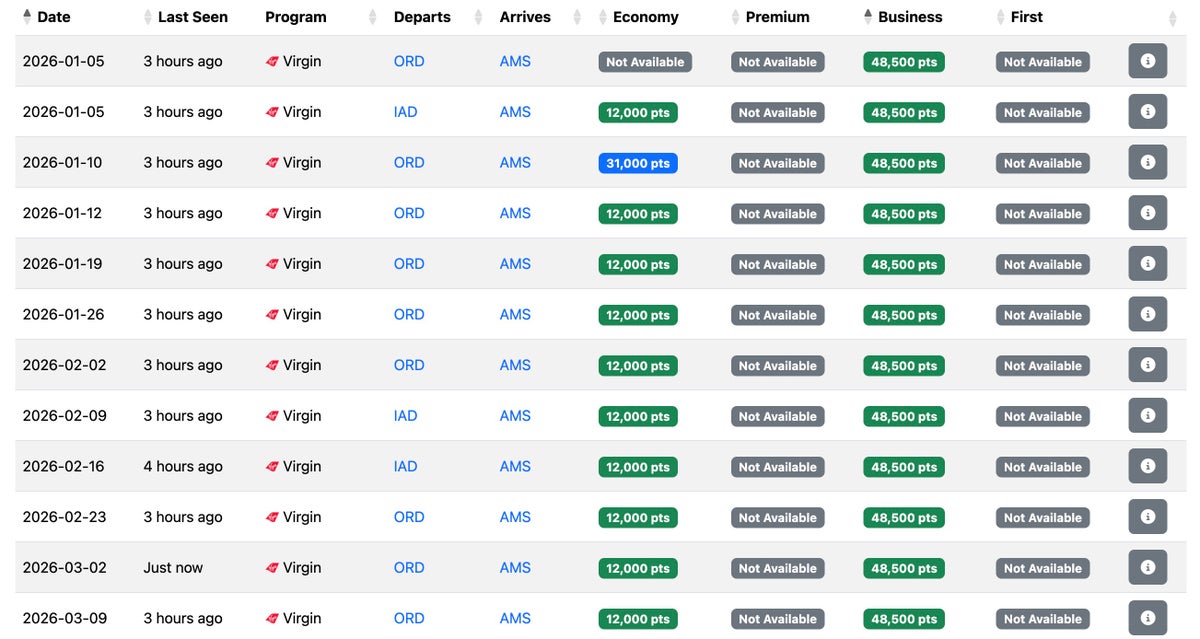This screenshot has height=639, width=1200.
Task: Open ORD link in 2026-02-23 row
Action: tap(409, 517)
